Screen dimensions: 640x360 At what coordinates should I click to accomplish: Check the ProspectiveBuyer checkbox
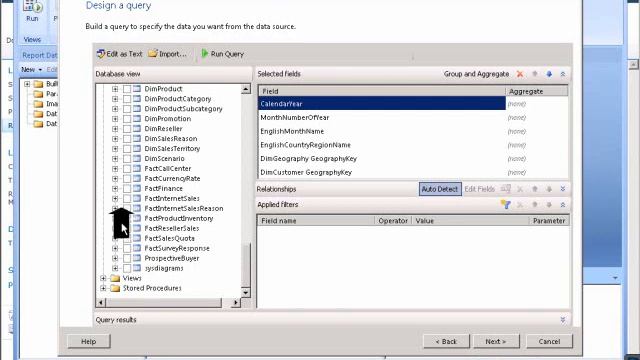(127, 258)
